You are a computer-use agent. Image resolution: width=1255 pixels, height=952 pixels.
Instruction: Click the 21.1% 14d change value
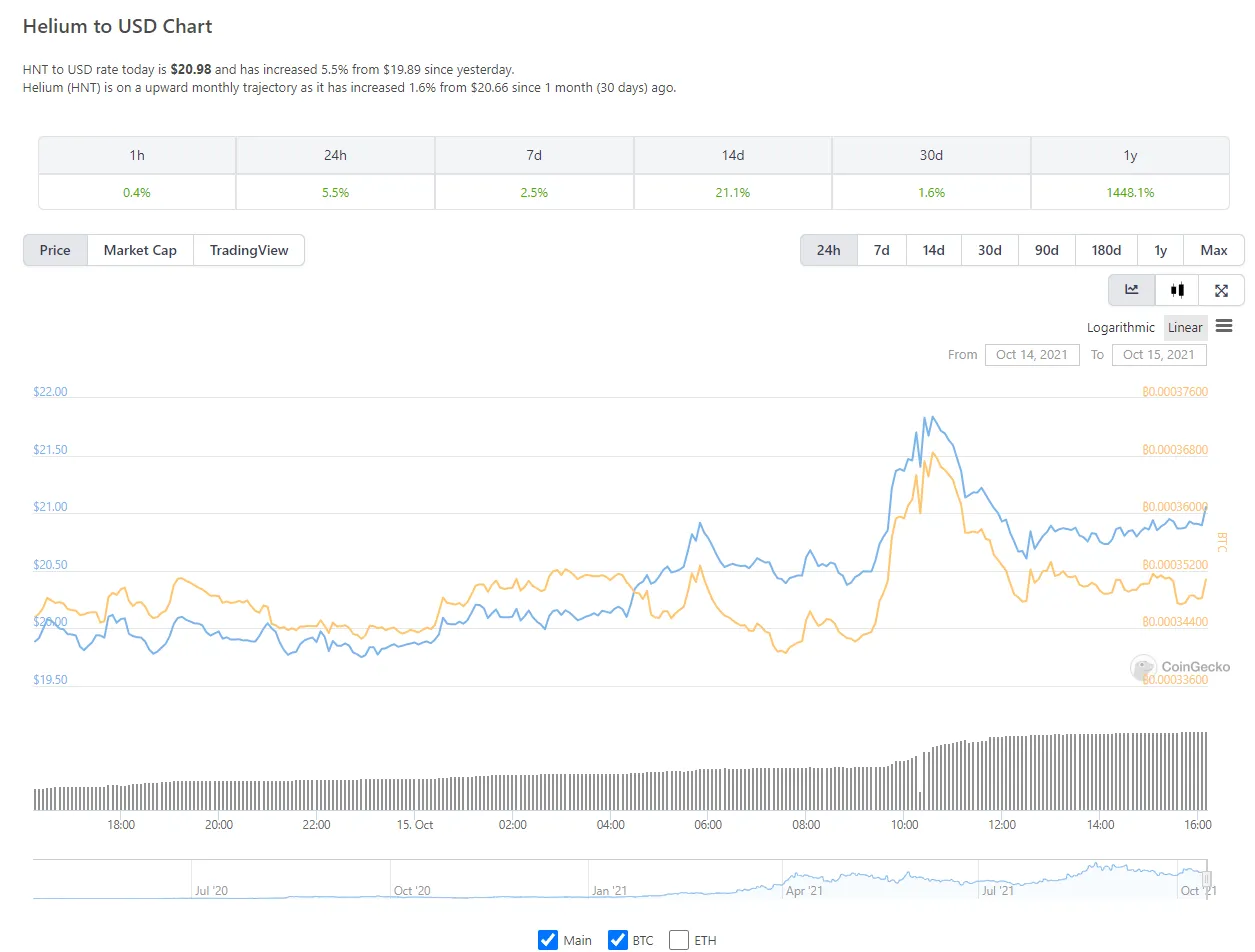coord(733,192)
